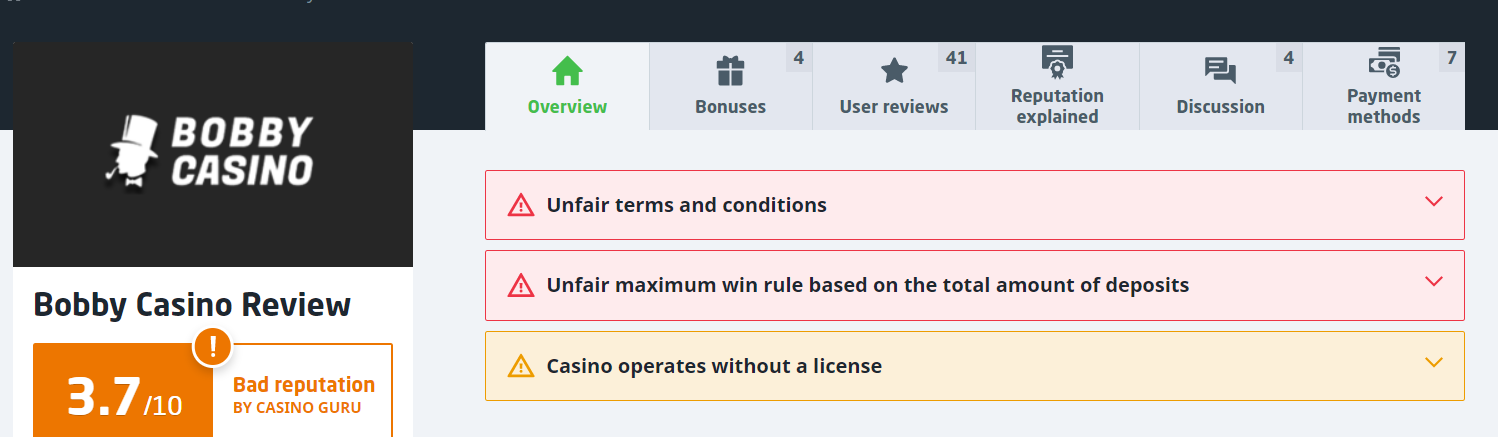Click the User reviews star icon

point(894,71)
